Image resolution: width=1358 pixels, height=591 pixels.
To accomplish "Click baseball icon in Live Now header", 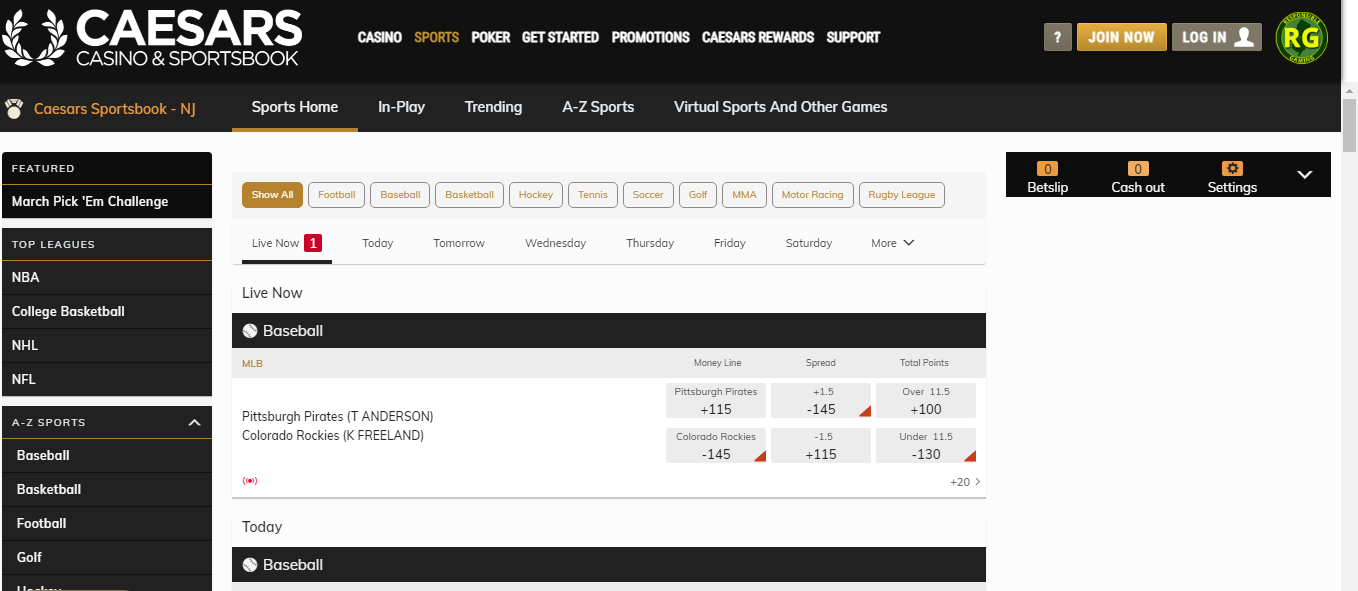I will pyautogui.click(x=250, y=331).
